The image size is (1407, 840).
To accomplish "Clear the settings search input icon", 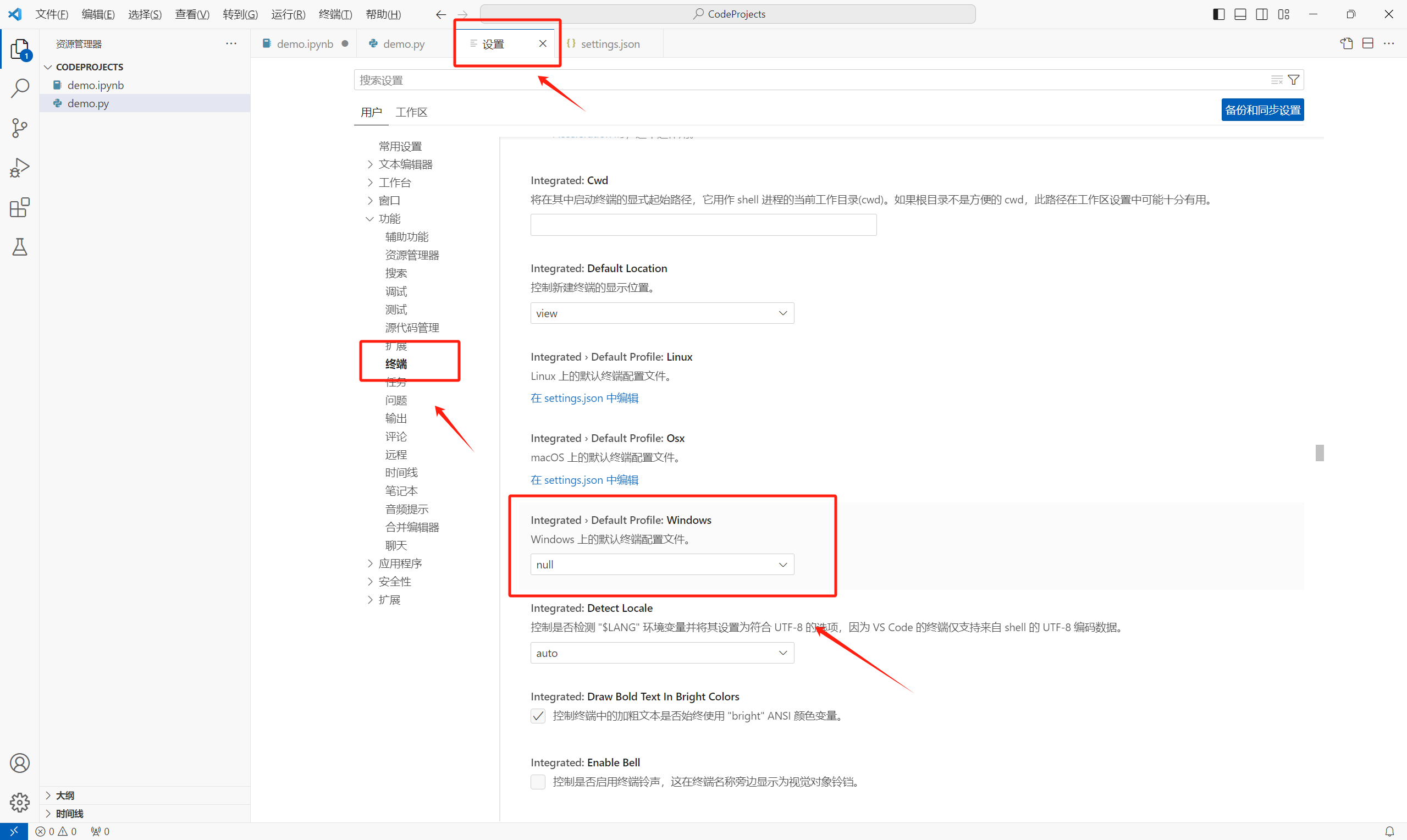I will (x=1277, y=80).
